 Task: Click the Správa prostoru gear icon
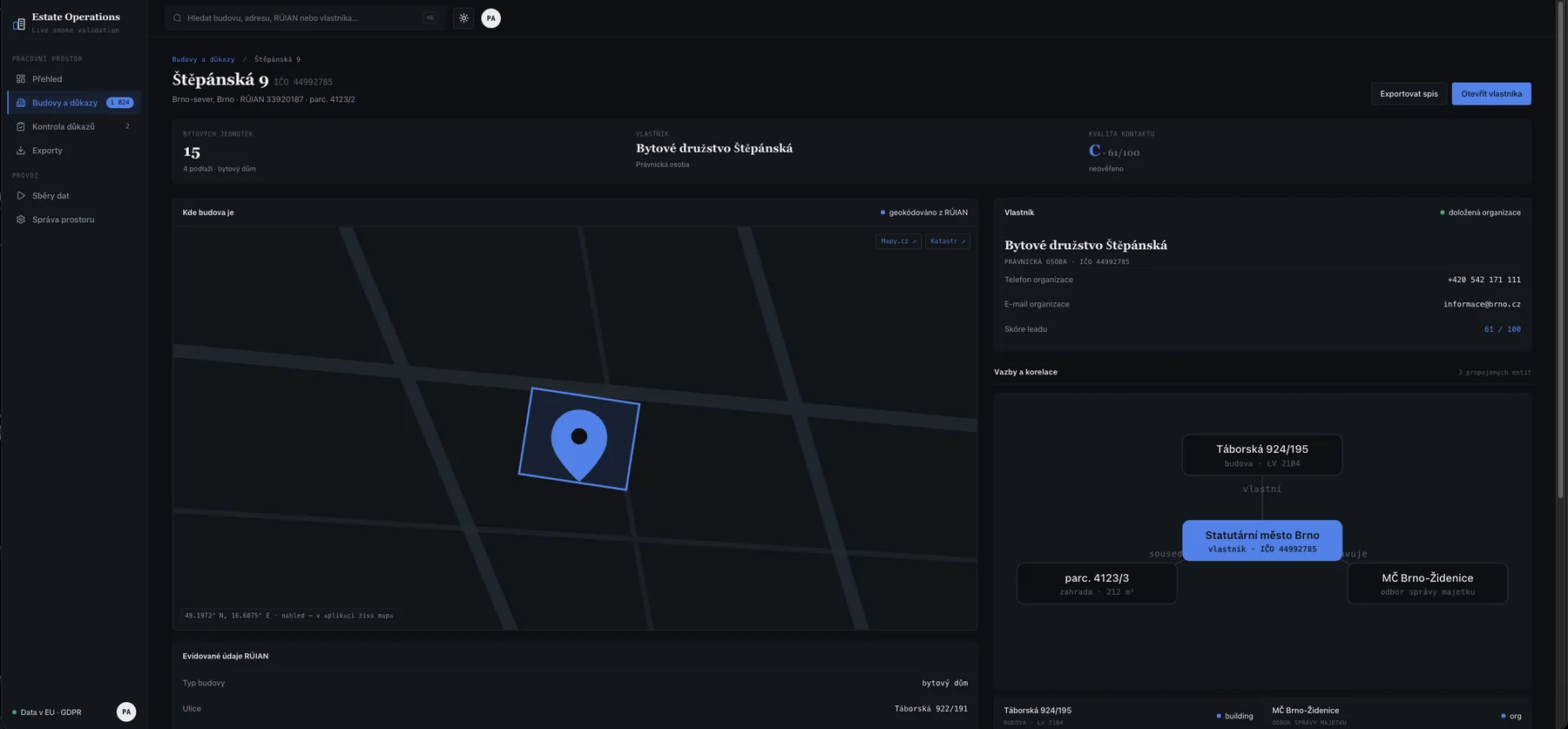click(x=21, y=219)
